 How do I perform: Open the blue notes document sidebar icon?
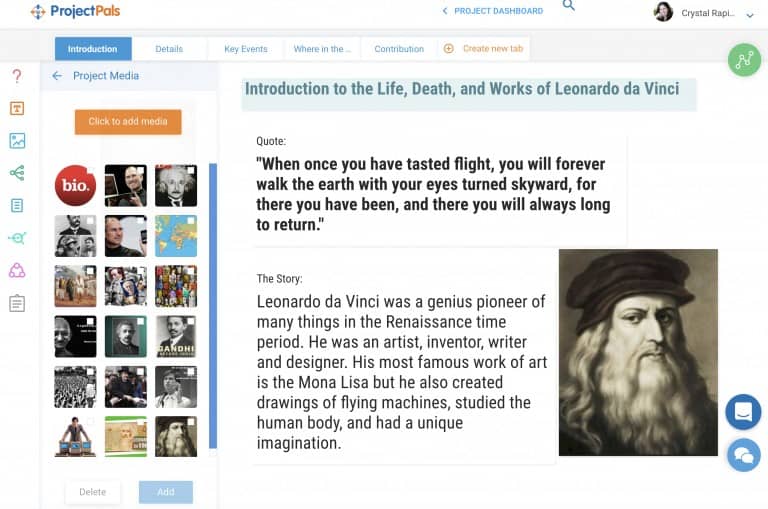tap(17, 205)
